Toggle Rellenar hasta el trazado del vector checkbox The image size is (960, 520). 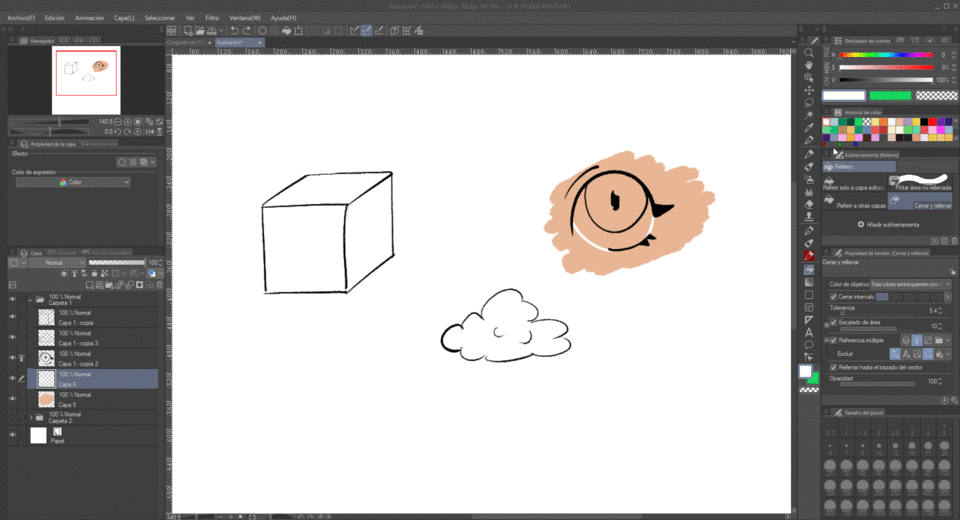[833, 367]
